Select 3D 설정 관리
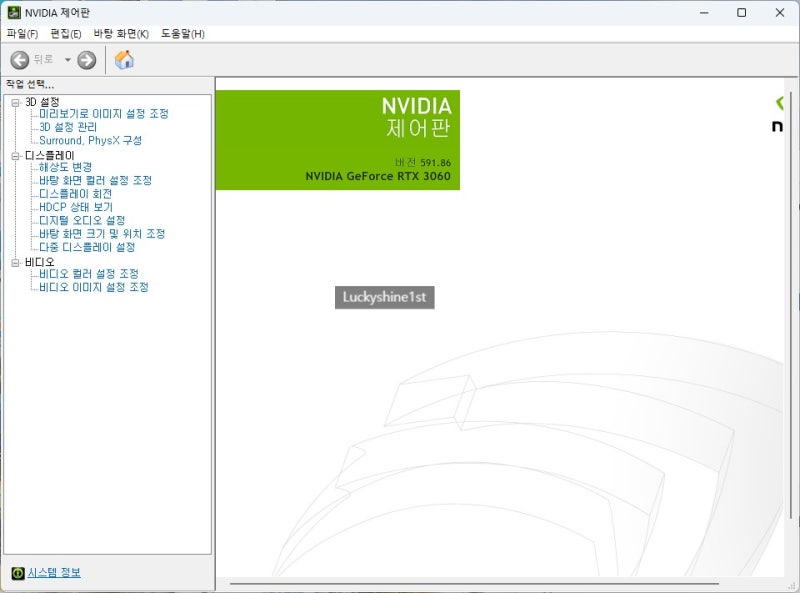 (68, 127)
